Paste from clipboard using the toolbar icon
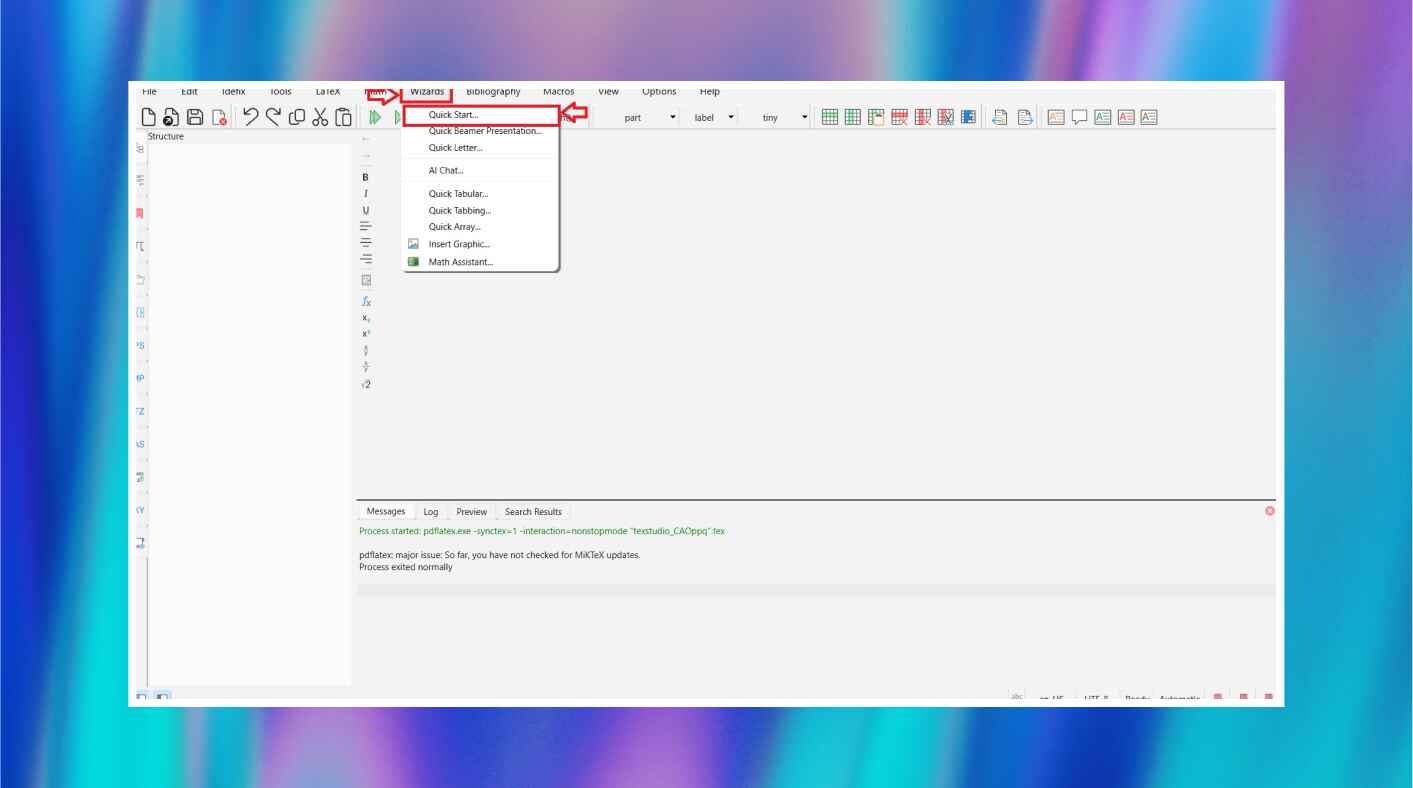The image size is (1413, 788). pos(343,117)
